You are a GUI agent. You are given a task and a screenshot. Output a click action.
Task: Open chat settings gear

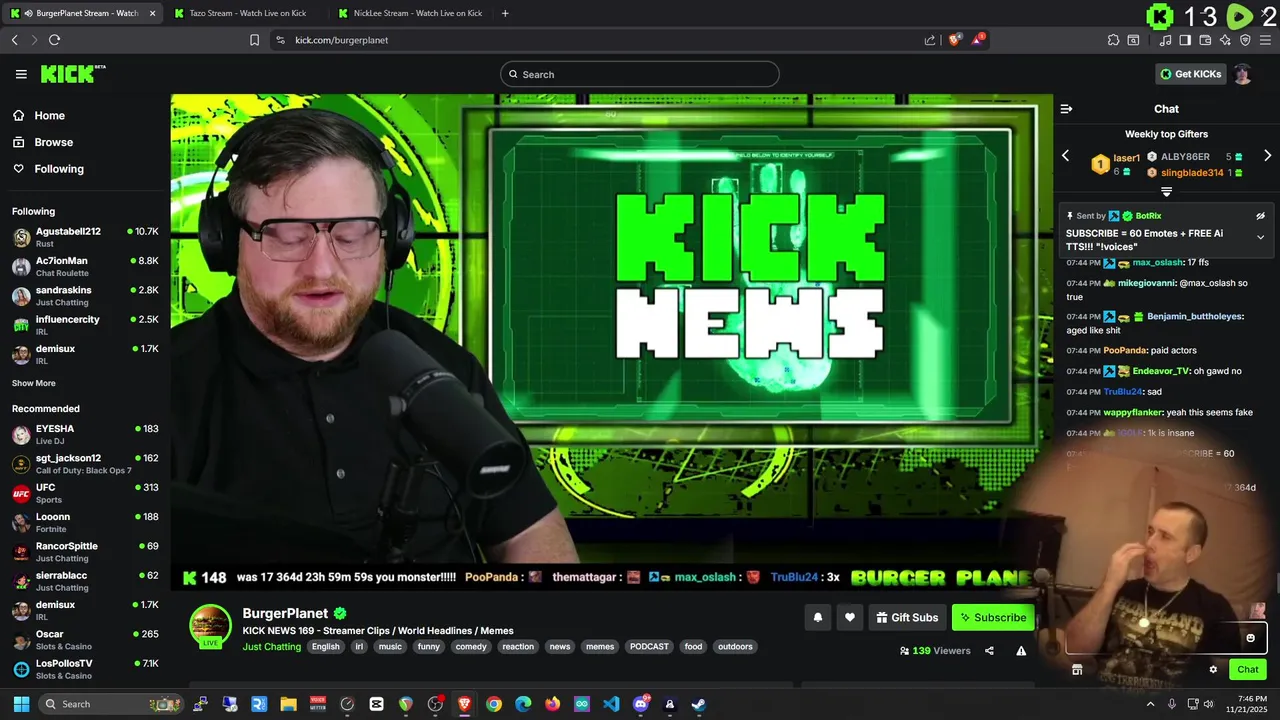pyautogui.click(x=1213, y=670)
